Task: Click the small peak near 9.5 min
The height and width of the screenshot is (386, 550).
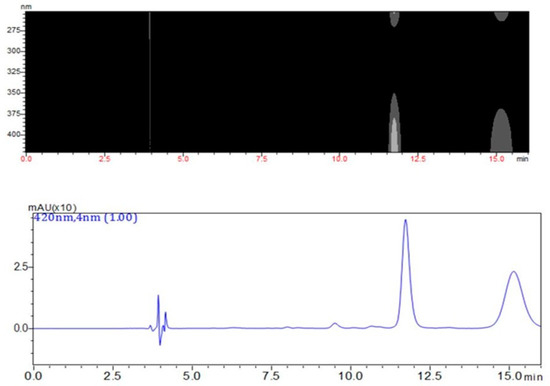Action: (x=335, y=324)
